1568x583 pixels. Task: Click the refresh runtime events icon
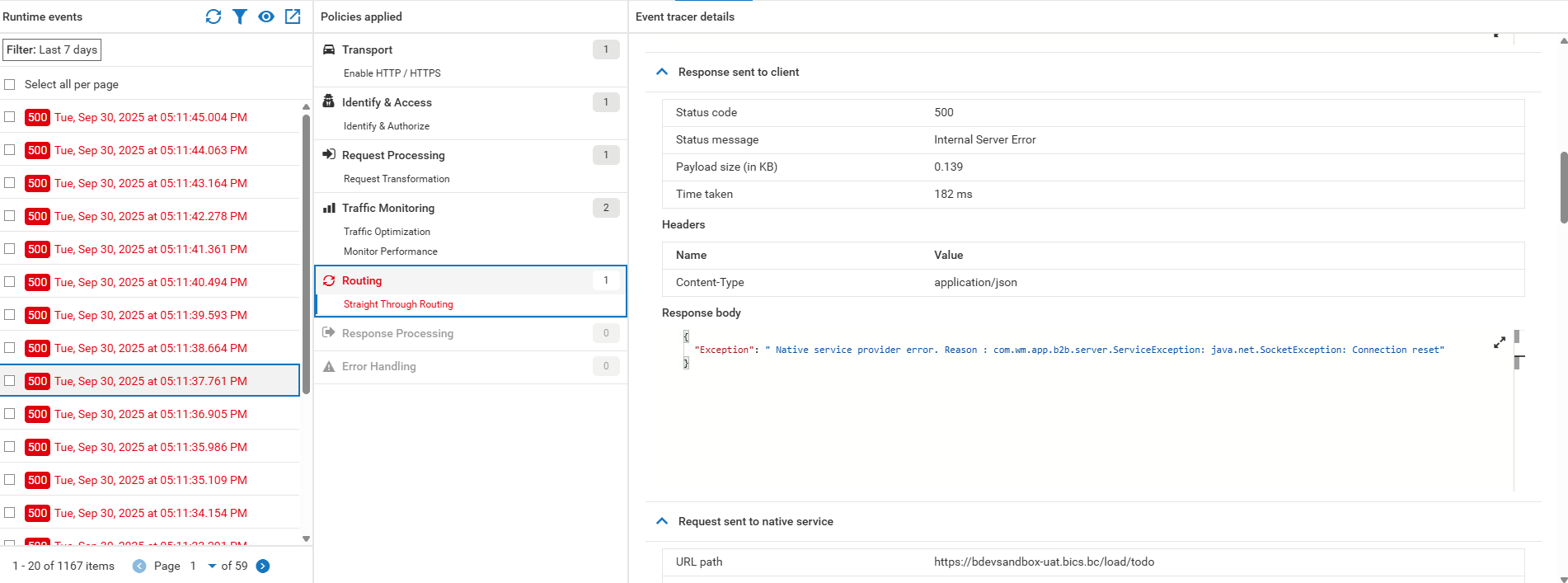(x=214, y=16)
